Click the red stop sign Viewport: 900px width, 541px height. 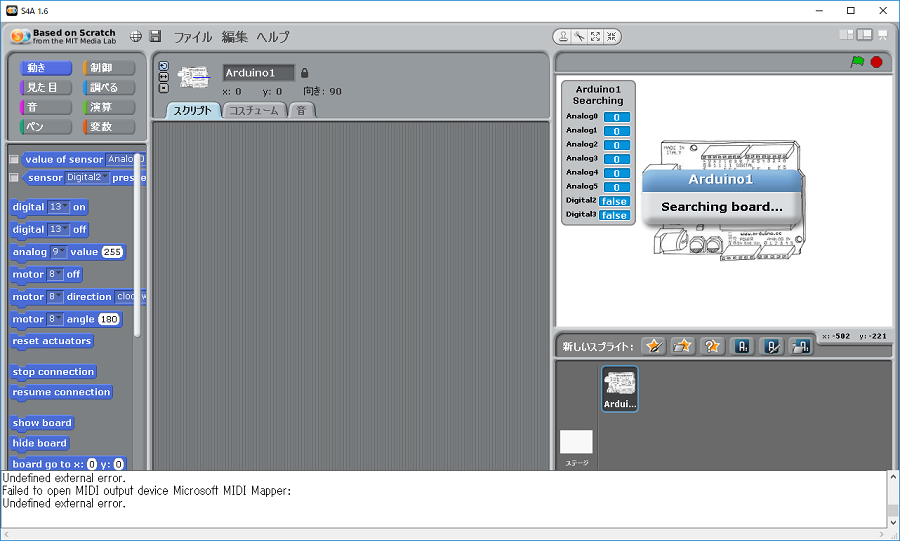pyautogui.click(x=876, y=62)
